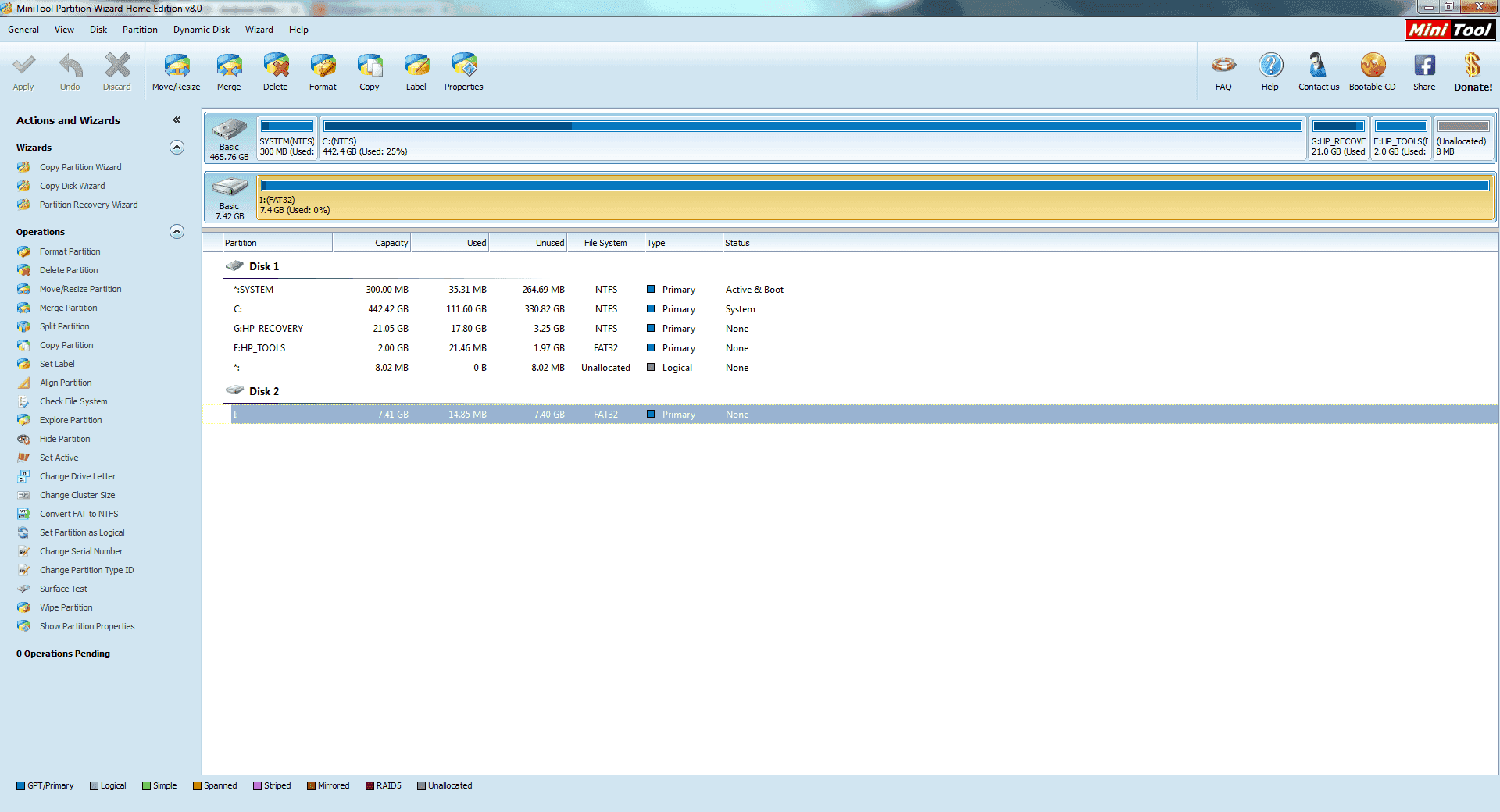Select the Move/Resize partition tool

[177, 72]
